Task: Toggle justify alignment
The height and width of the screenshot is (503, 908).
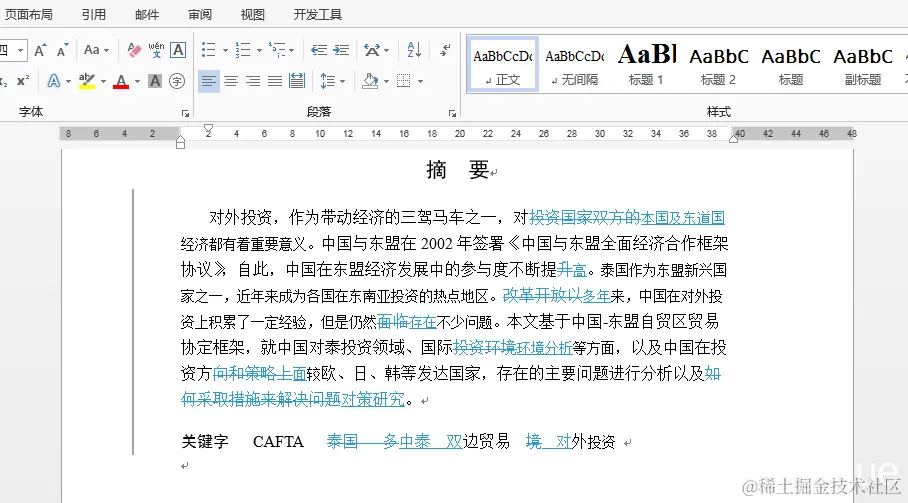Action: click(x=275, y=81)
